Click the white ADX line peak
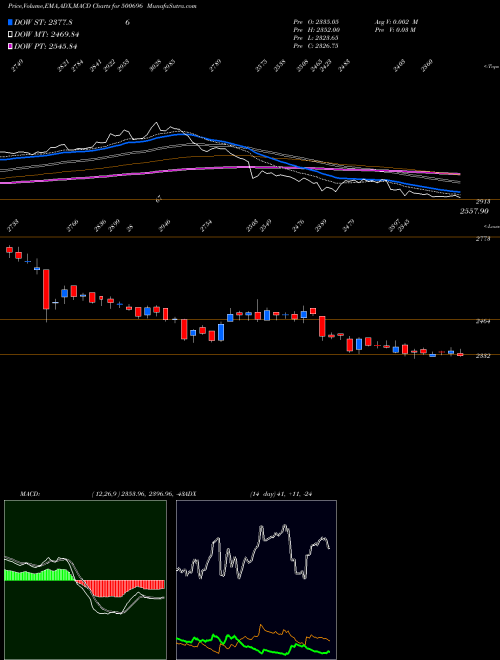This screenshot has width=500, height=660. coord(285,526)
